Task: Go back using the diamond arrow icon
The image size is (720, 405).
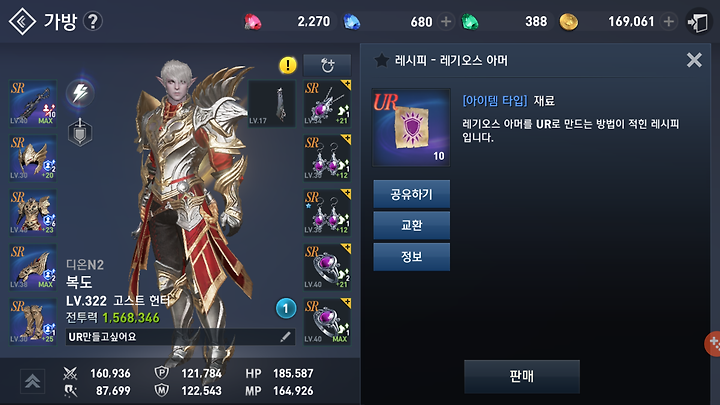Action: click(22, 22)
